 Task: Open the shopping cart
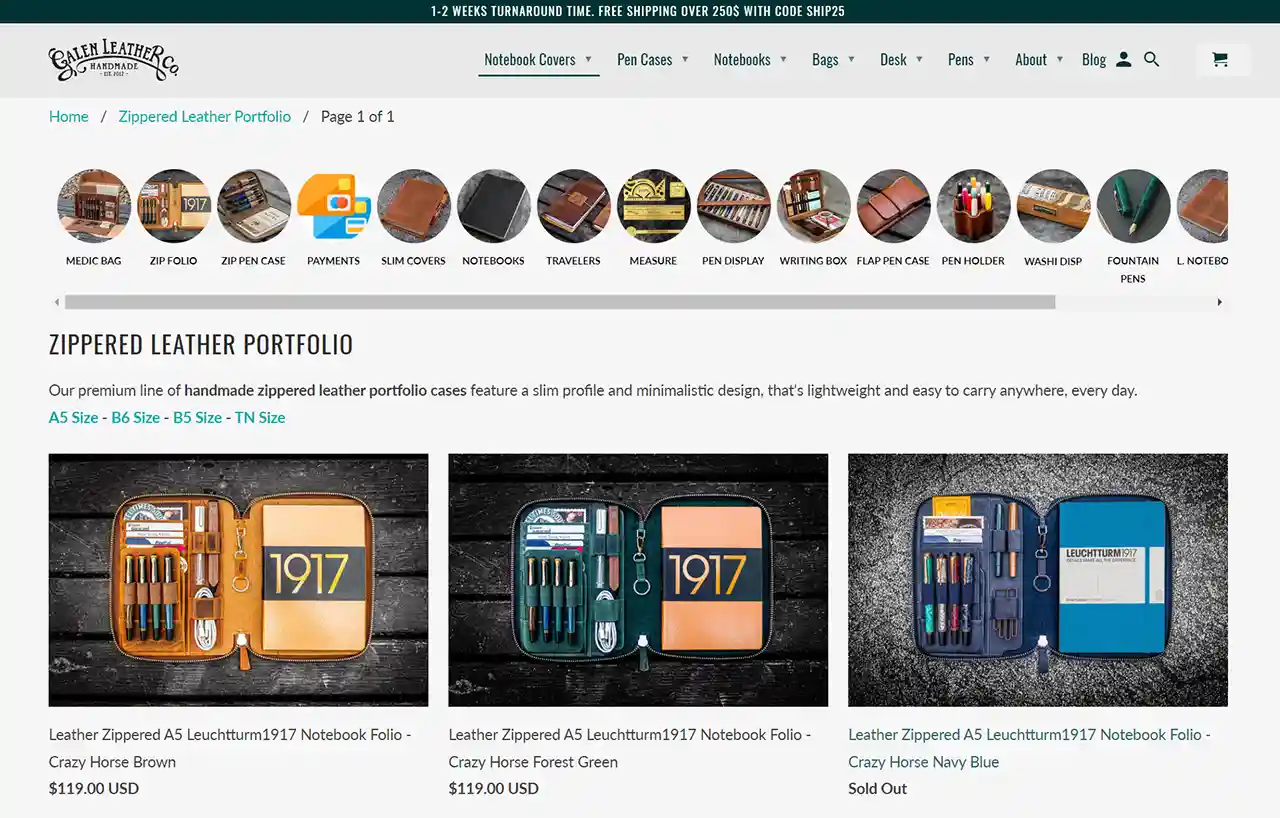point(1220,59)
